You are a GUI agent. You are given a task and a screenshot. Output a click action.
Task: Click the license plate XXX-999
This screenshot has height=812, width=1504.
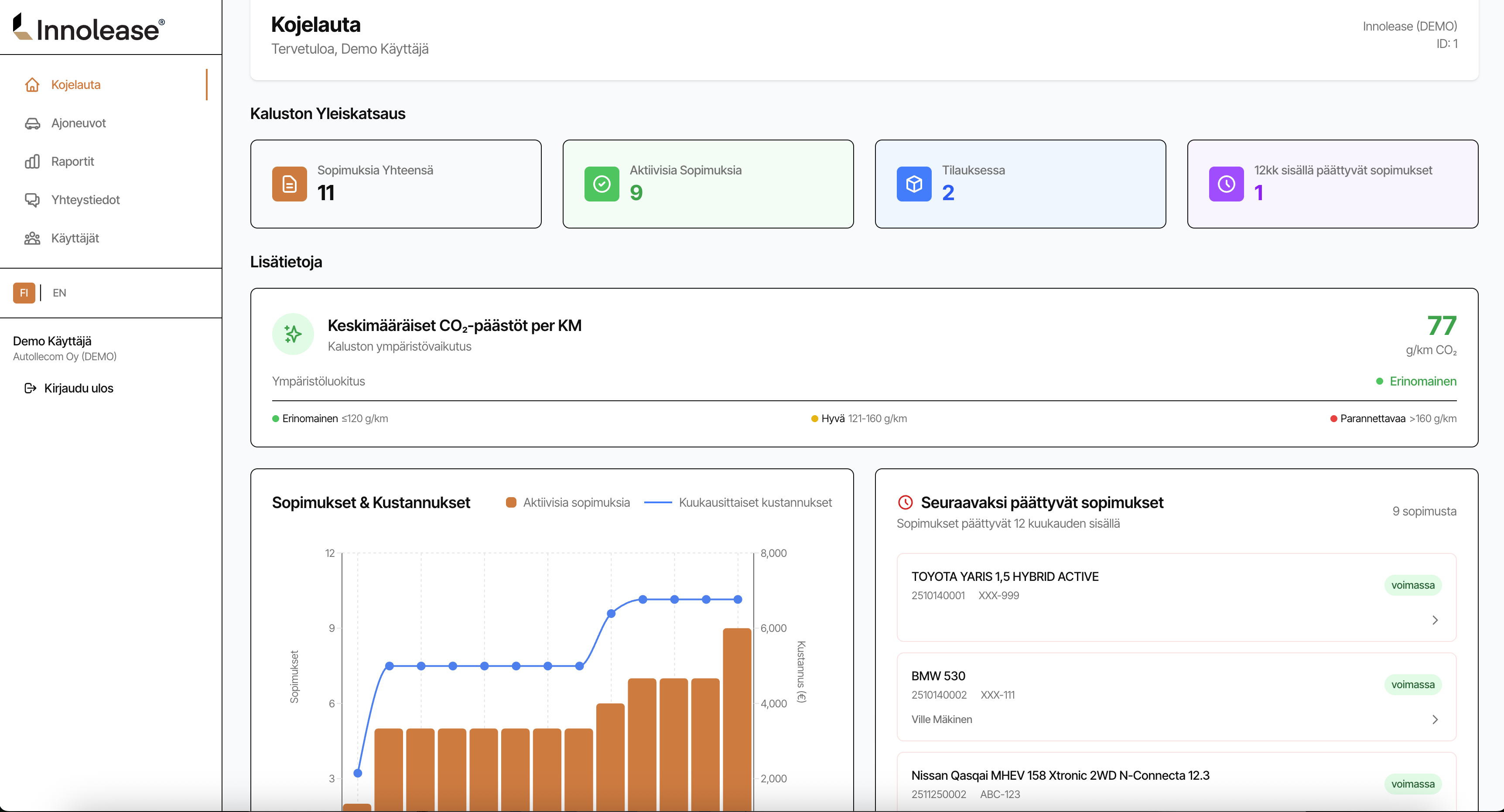999,595
